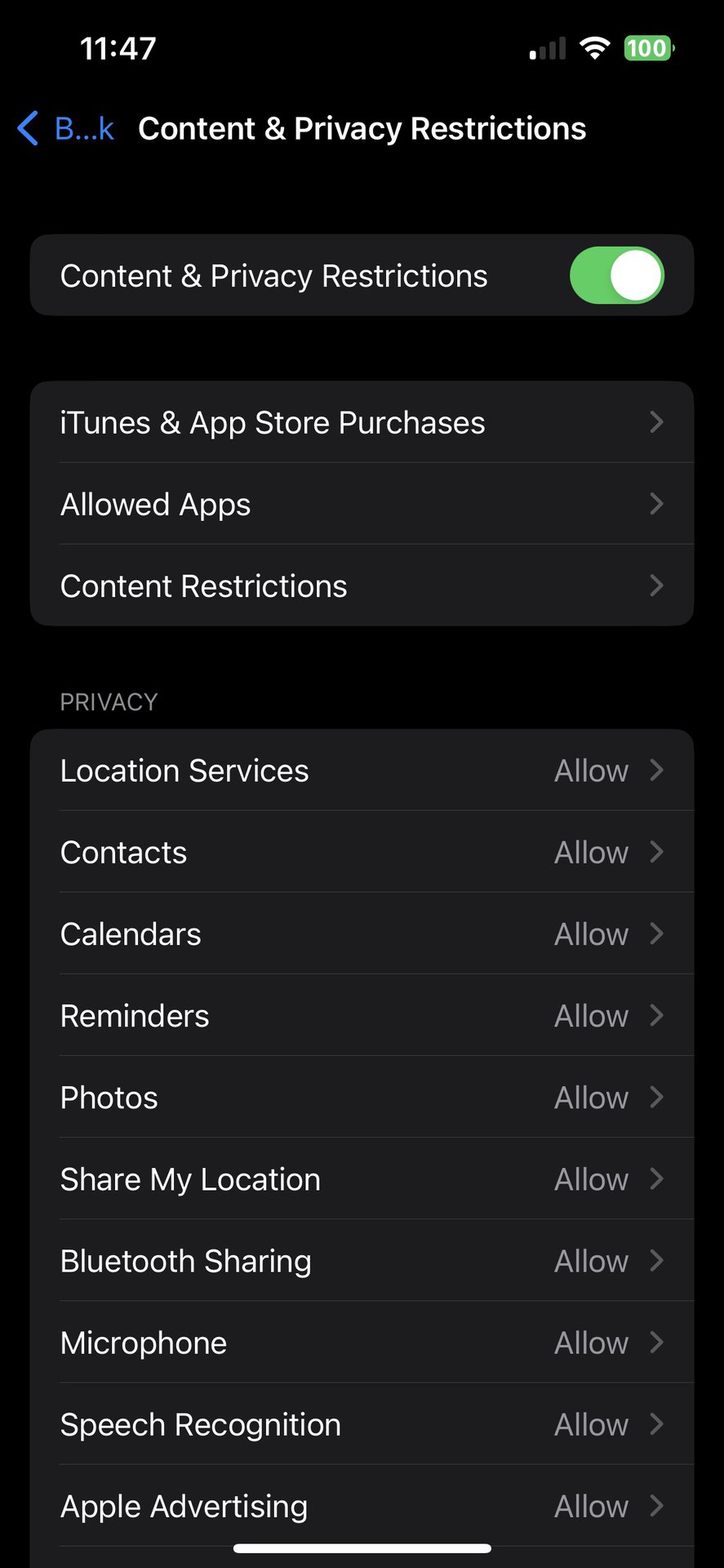Open Apple Advertising setting

362,1506
